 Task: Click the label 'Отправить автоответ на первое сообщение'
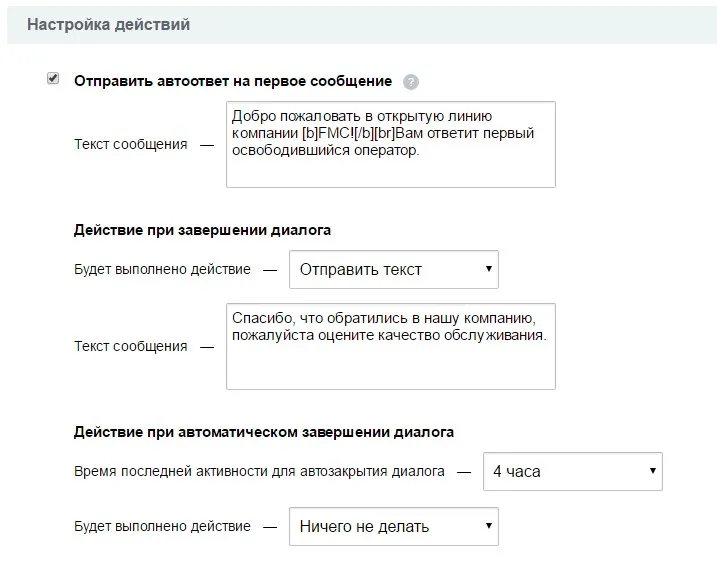(x=233, y=81)
